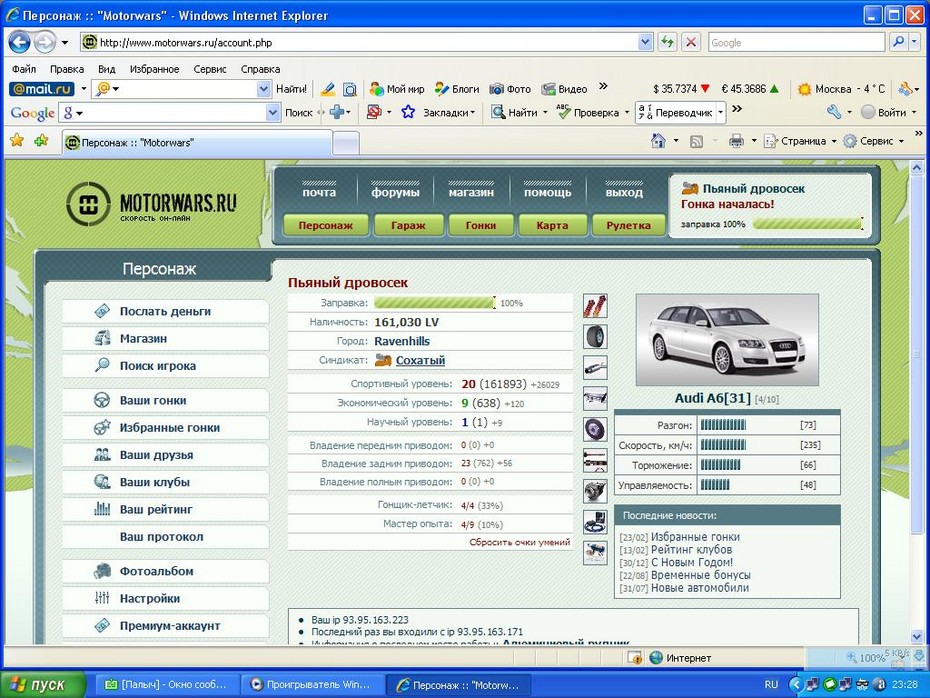Click the wrench settings icon in Google toolbar
The width and height of the screenshot is (930, 698).
point(833,111)
